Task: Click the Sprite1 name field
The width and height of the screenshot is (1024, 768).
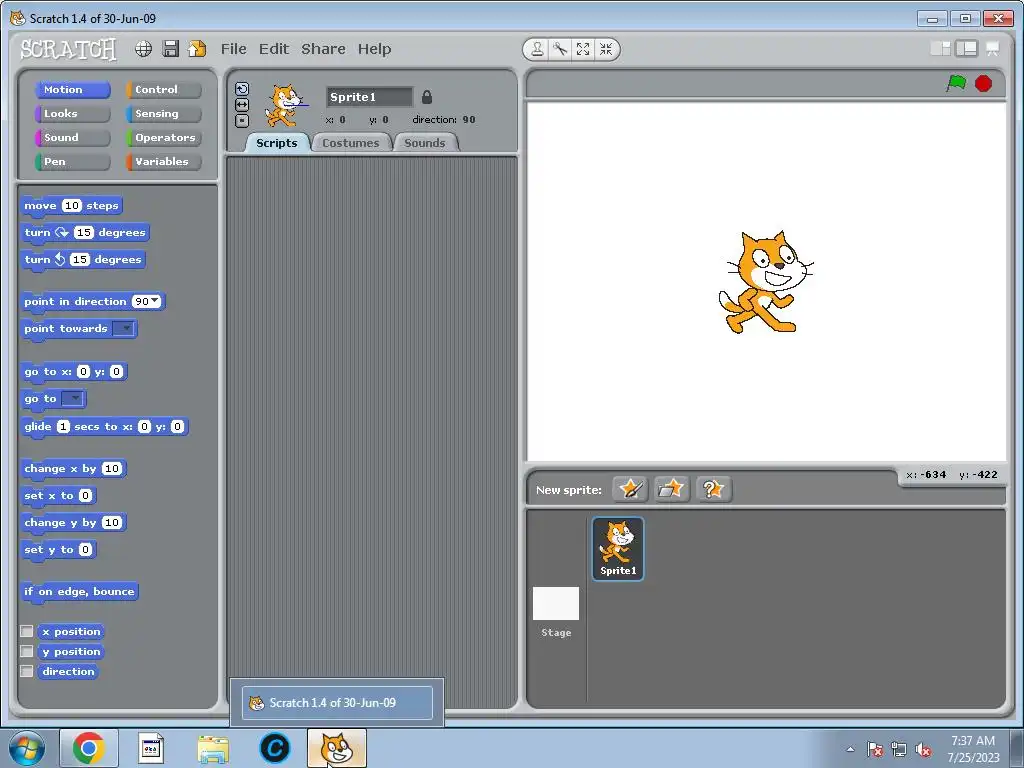Action: 369,97
